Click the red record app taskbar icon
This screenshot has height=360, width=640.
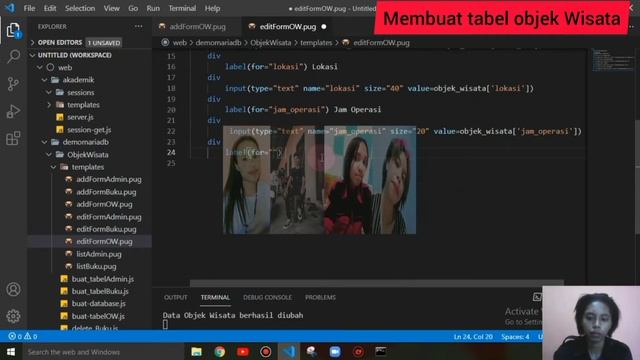[266, 352]
